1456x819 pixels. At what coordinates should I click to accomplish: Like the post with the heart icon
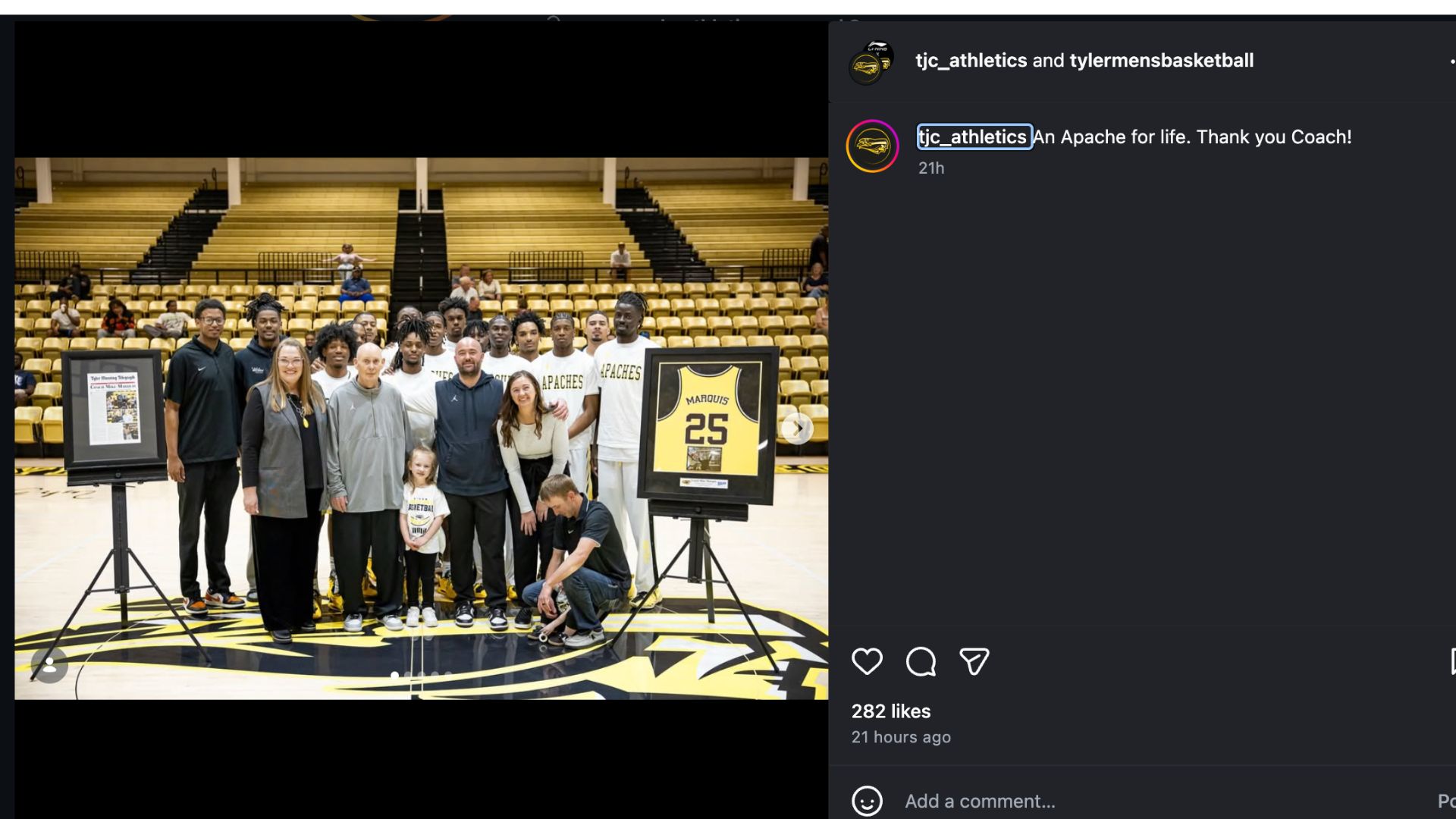(867, 661)
